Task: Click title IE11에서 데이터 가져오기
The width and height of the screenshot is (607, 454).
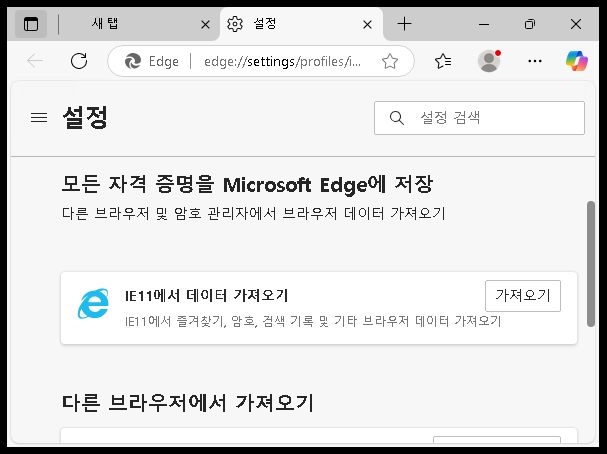Action: tap(207, 296)
